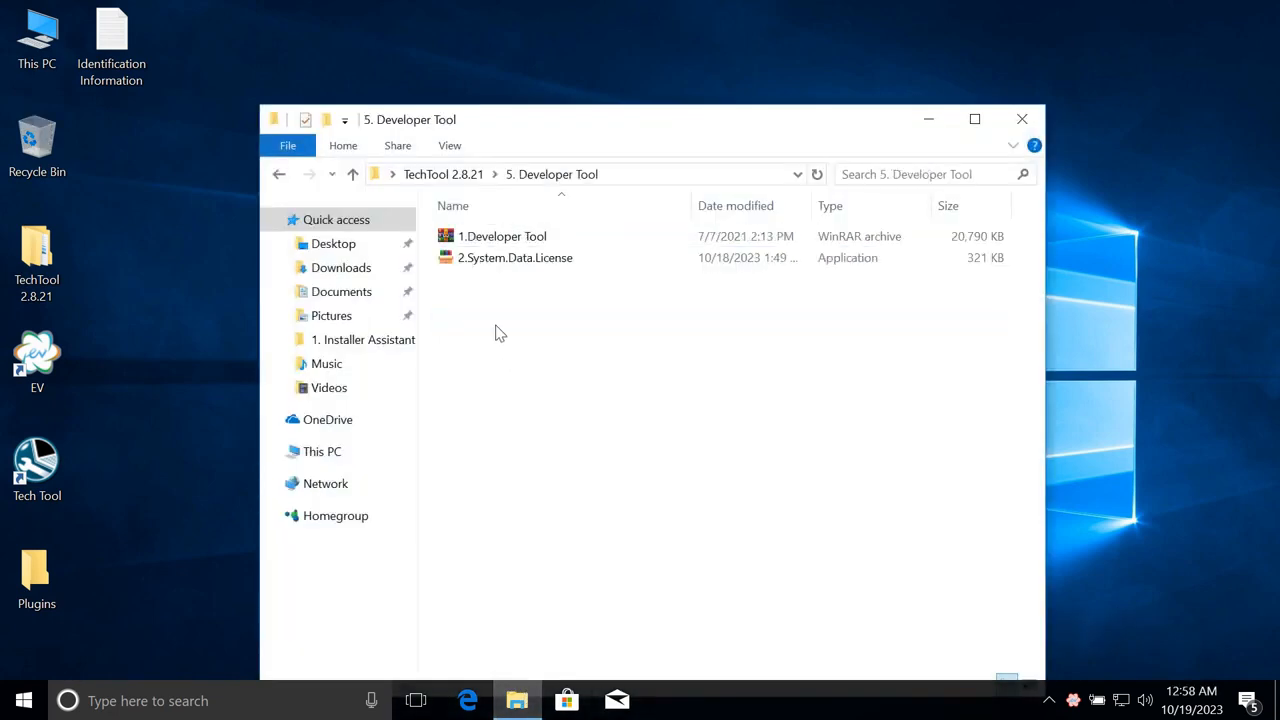Expand the ribbon display options chevron
Image resolution: width=1280 pixels, height=720 pixels.
(1013, 145)
